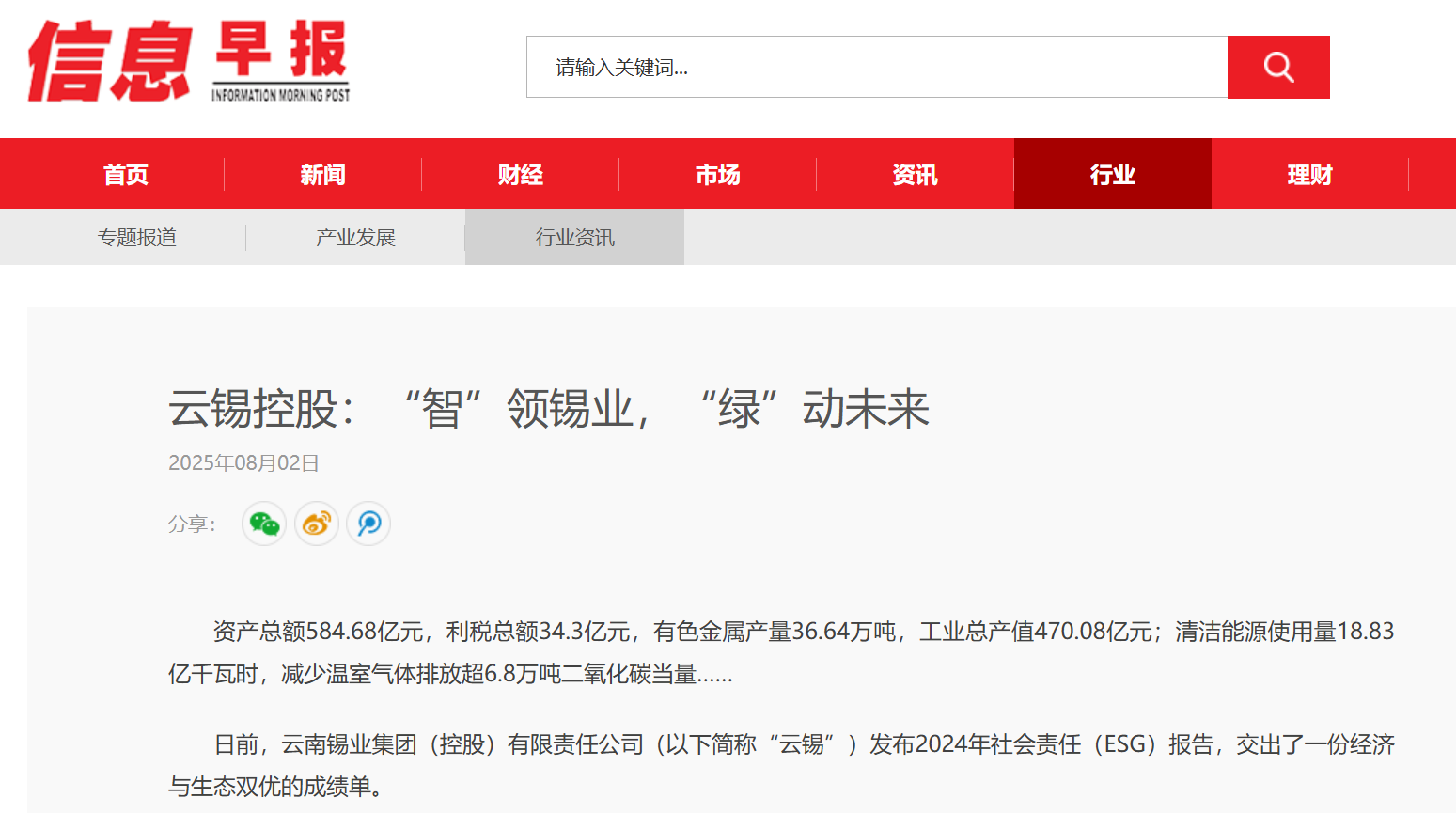
Task: Open the 新闻 navigation menu
Action: [323, 174]
